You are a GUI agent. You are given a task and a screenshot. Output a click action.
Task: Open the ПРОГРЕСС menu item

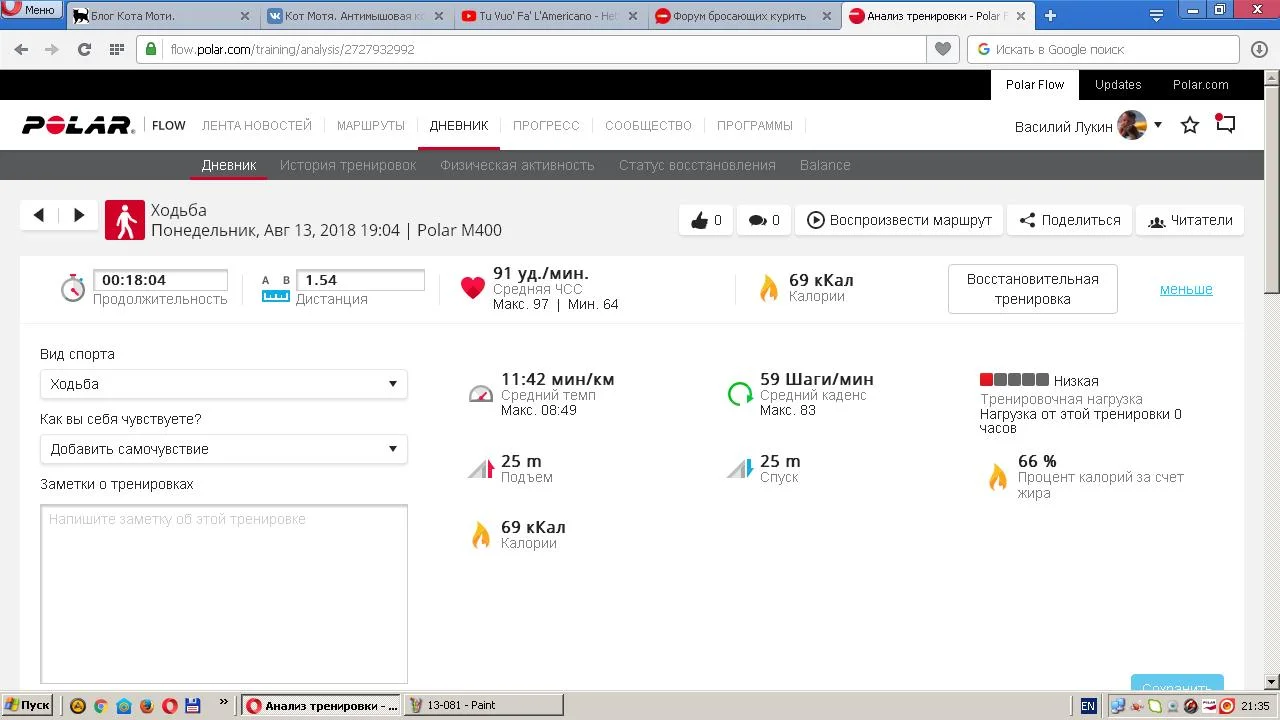[x=546, y=126]
